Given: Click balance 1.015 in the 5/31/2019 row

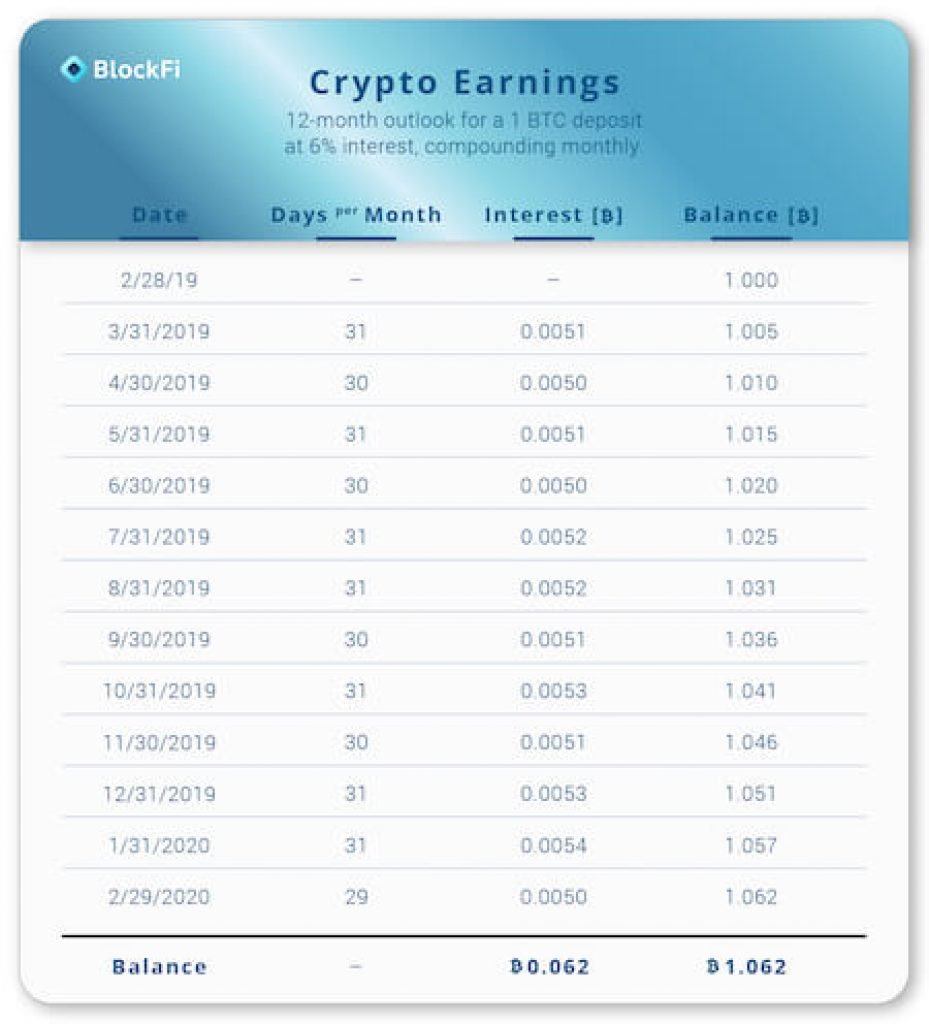Looking at the screenshot, I should (x=751, y=434).
